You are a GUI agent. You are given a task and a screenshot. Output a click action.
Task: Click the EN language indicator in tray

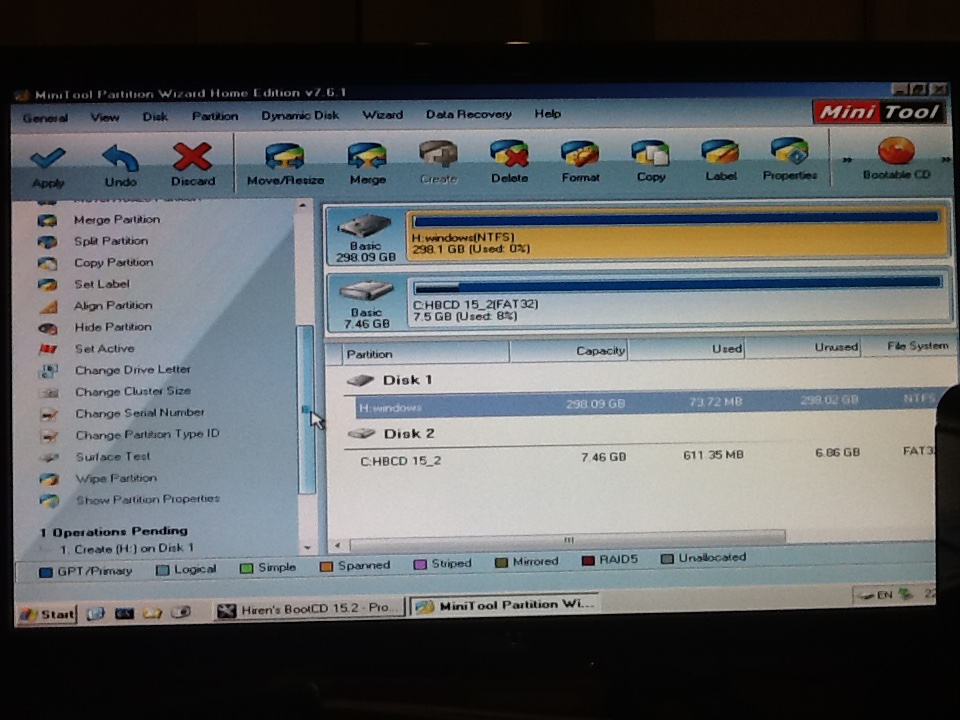tap(884, 594)
